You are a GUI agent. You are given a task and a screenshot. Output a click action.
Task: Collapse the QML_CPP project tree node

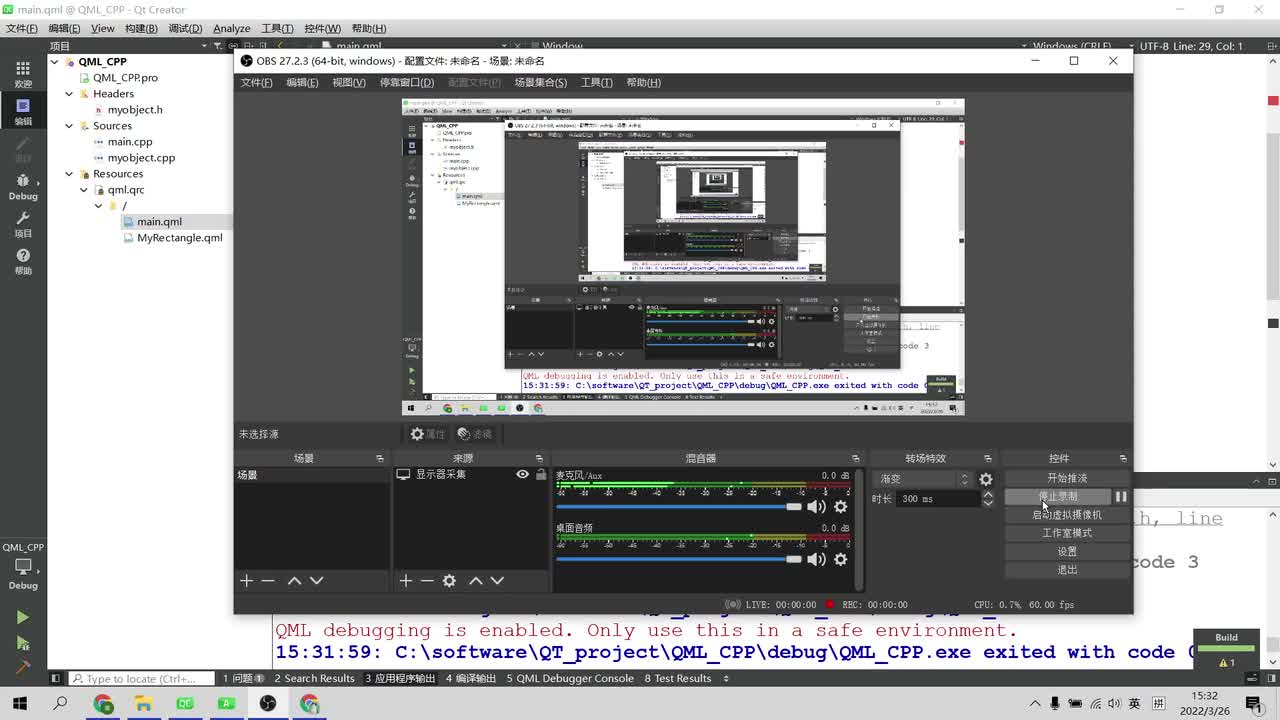55,62
